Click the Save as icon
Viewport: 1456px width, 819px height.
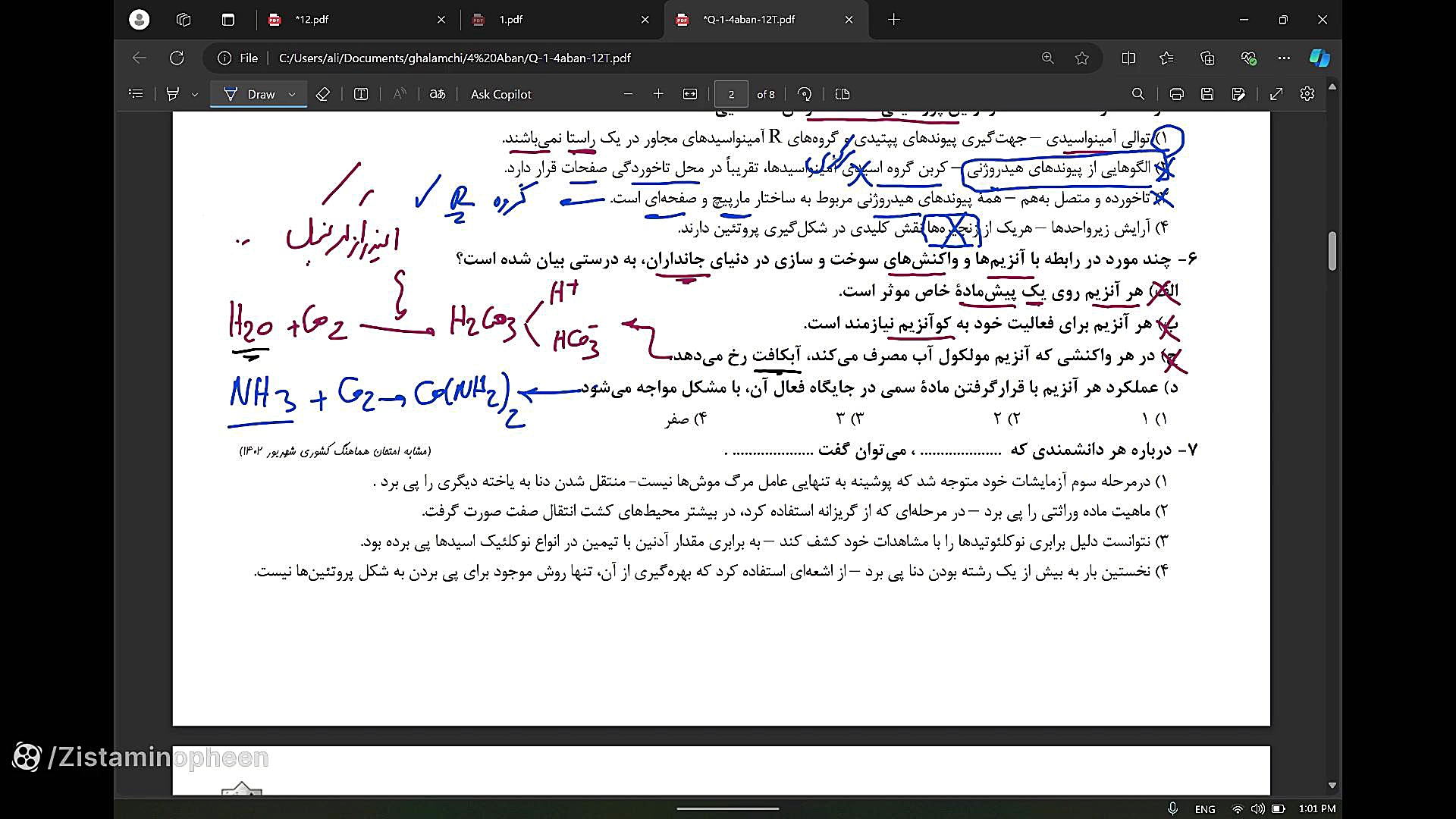1238,94
